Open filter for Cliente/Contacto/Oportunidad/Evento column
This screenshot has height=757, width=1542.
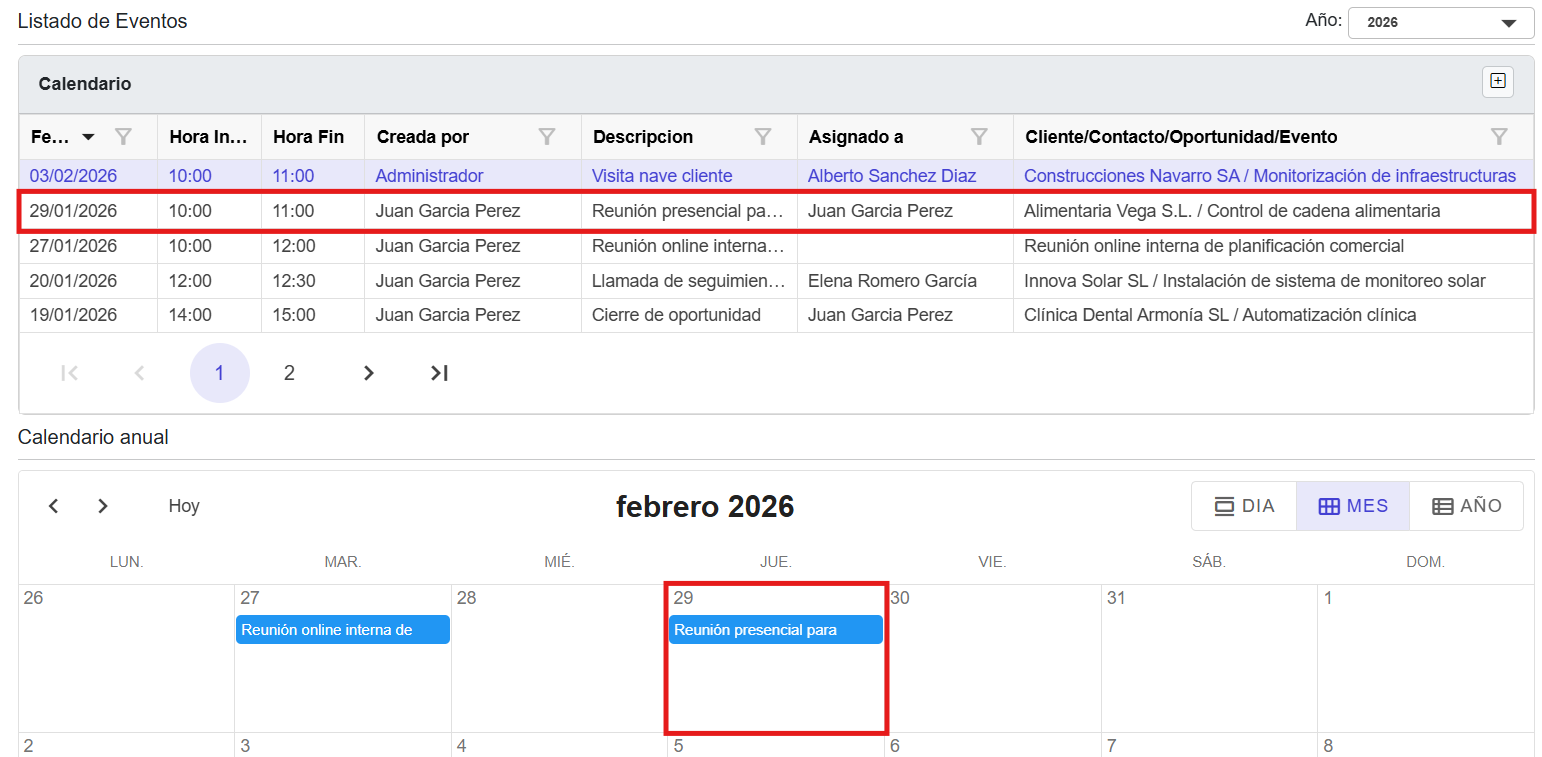tap(1499, 137)
